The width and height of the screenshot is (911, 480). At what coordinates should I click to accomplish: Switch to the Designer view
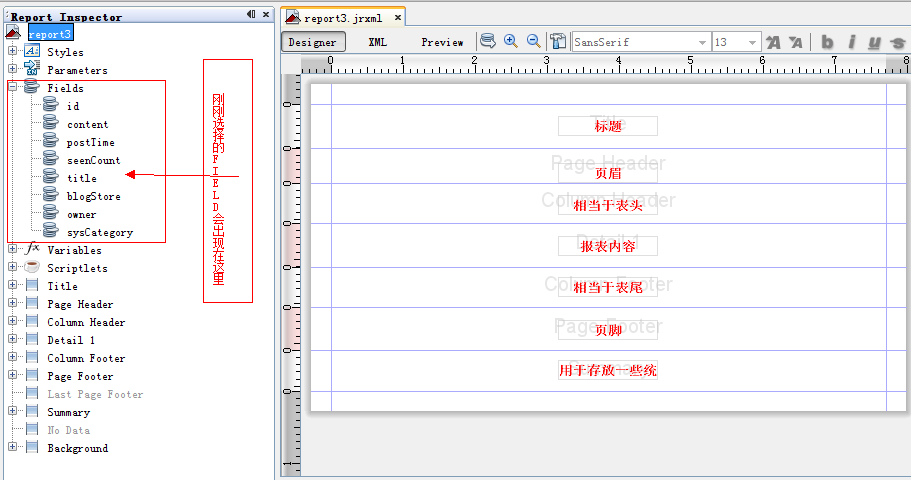click(x=313, y=42)
